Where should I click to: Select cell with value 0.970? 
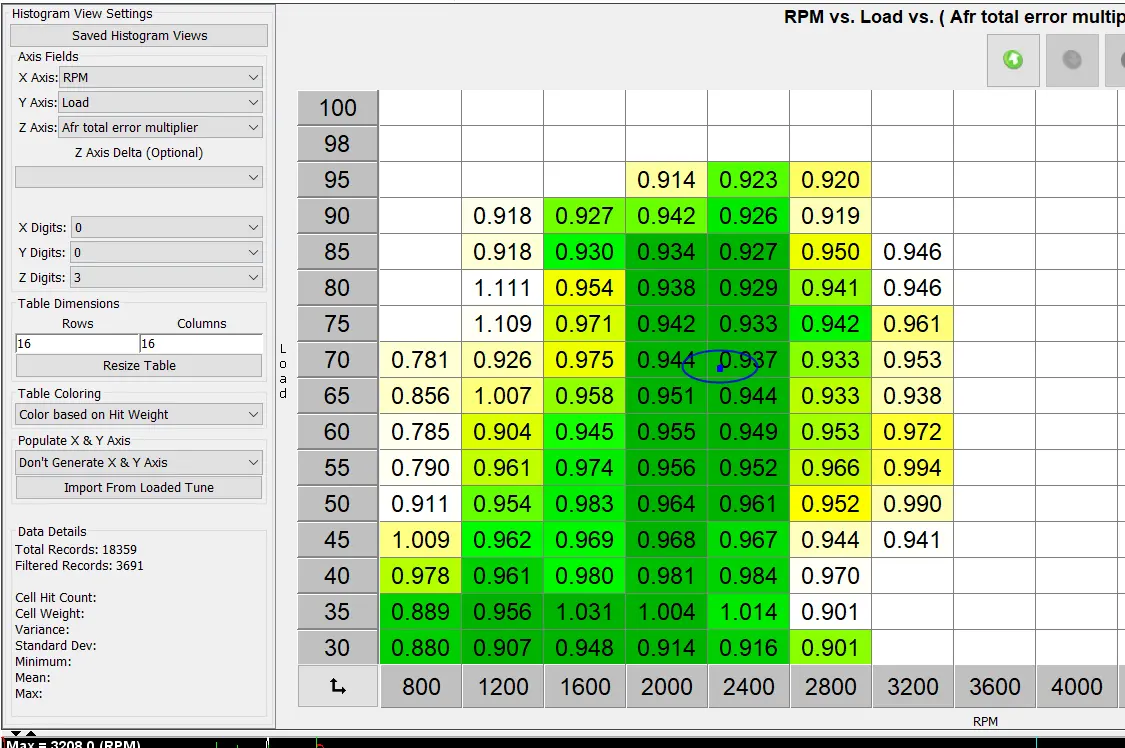(x=830, y=576)
